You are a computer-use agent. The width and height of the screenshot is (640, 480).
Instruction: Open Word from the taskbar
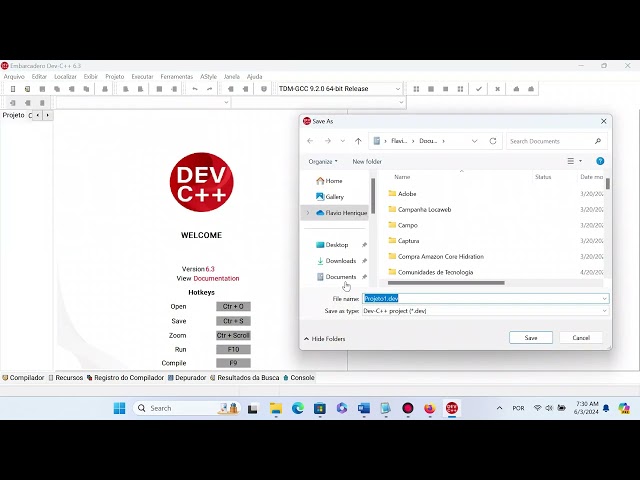click(x=364, y=408)
